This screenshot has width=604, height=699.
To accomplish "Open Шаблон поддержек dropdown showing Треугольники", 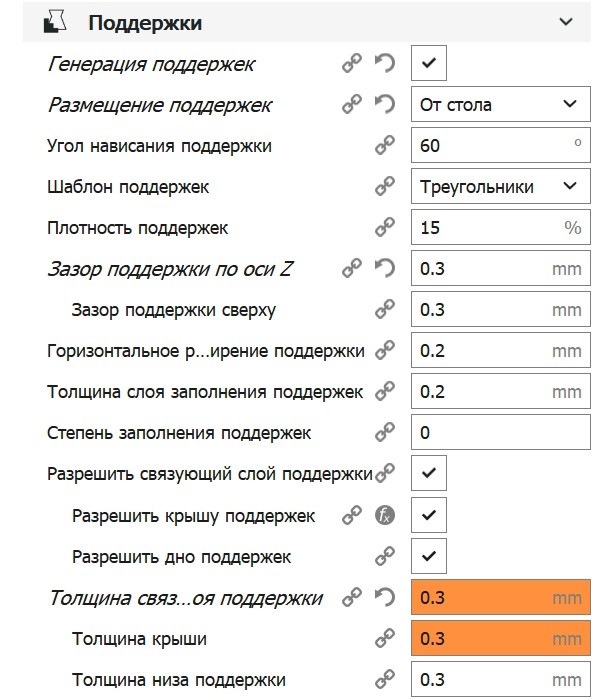I will coord(499,187).
